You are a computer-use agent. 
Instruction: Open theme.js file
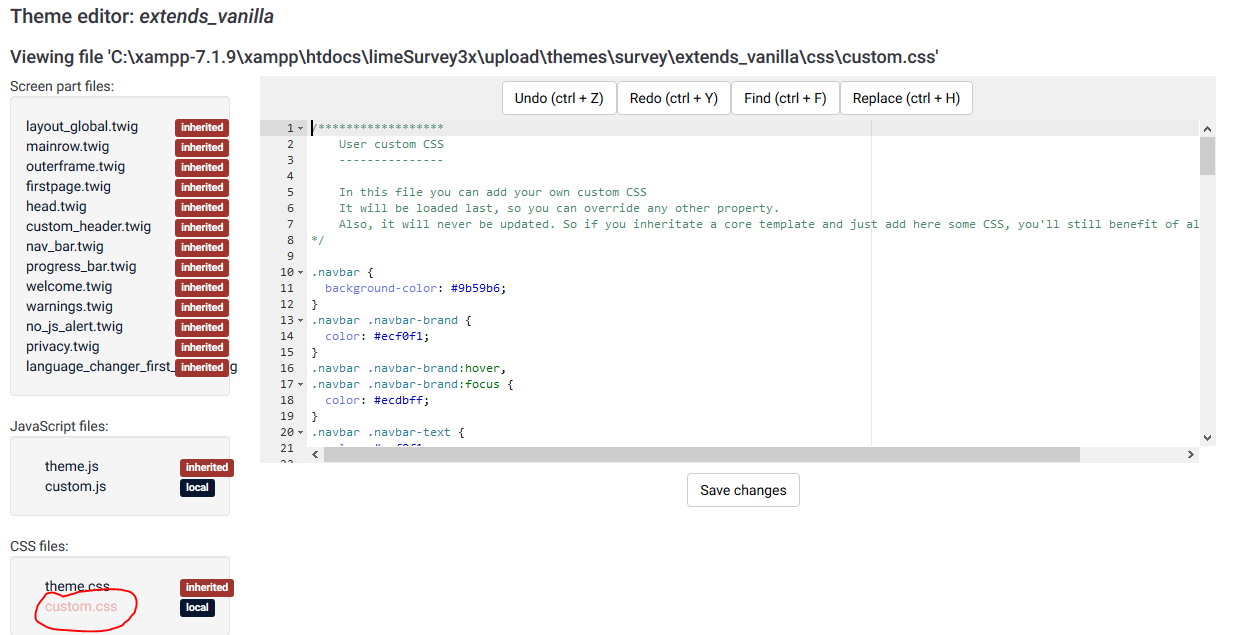click(72, 467)
